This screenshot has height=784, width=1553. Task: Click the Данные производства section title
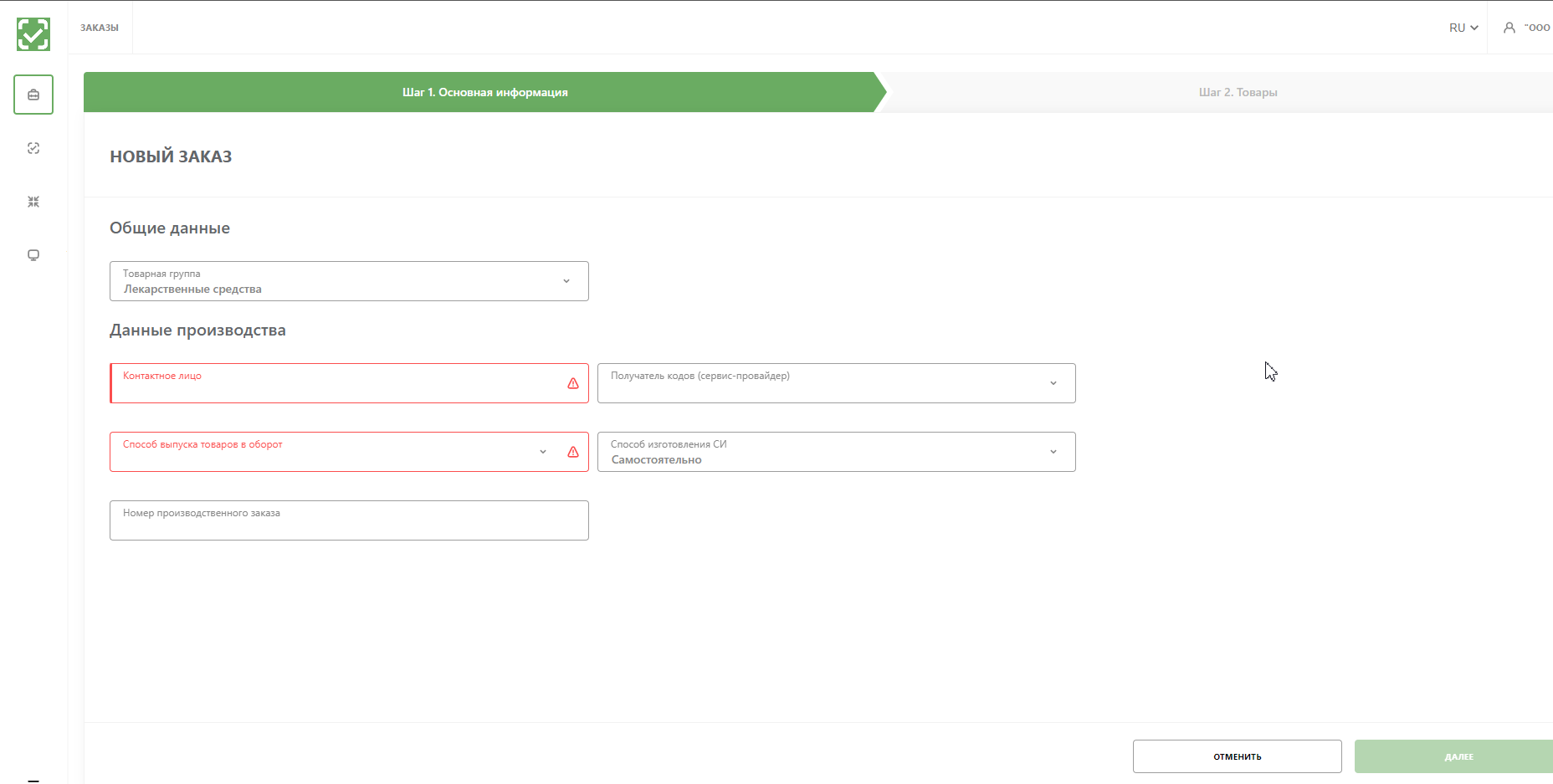point(197,331)
